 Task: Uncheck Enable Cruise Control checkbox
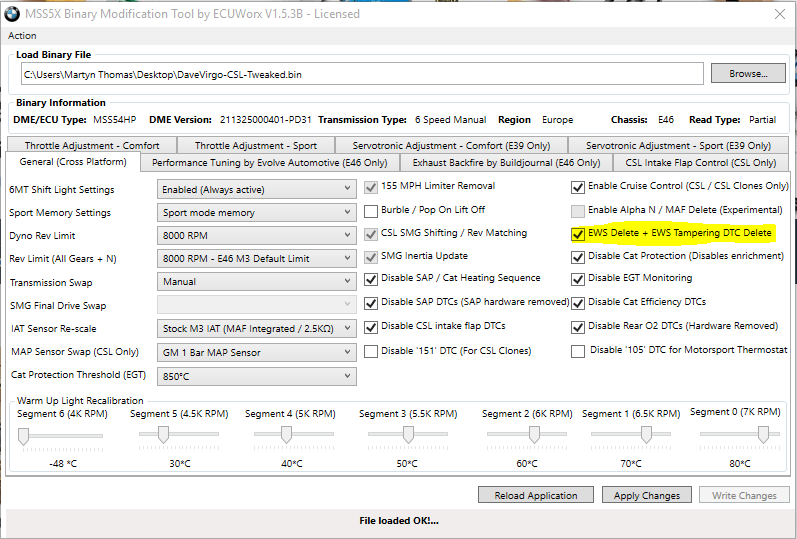pos(577,187)
